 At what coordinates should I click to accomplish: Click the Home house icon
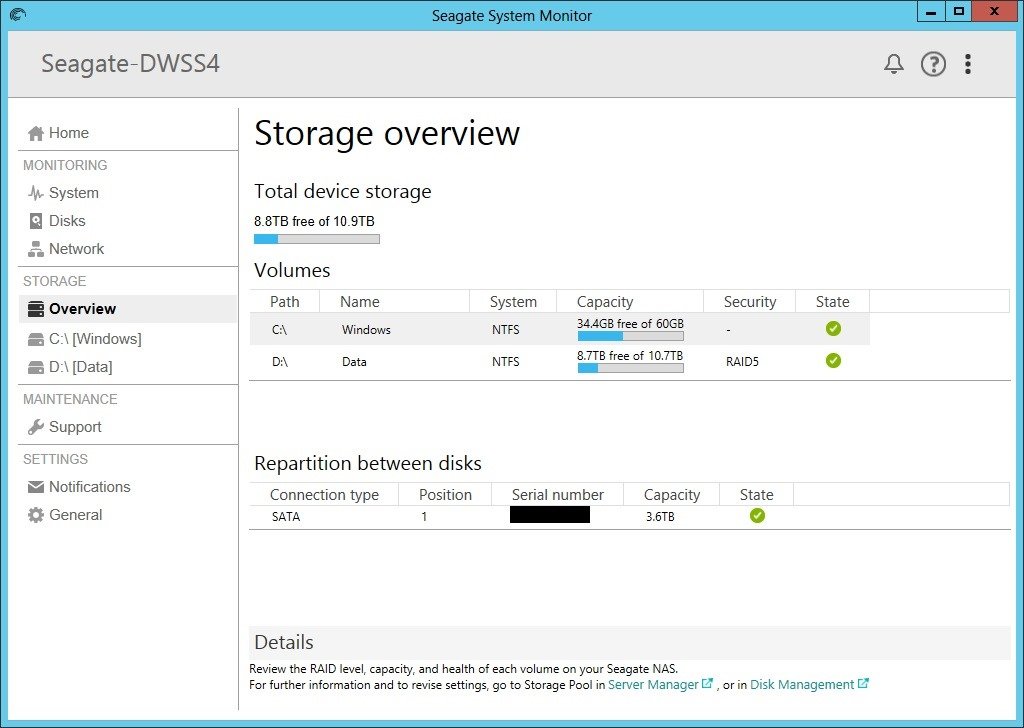[36, 133]
